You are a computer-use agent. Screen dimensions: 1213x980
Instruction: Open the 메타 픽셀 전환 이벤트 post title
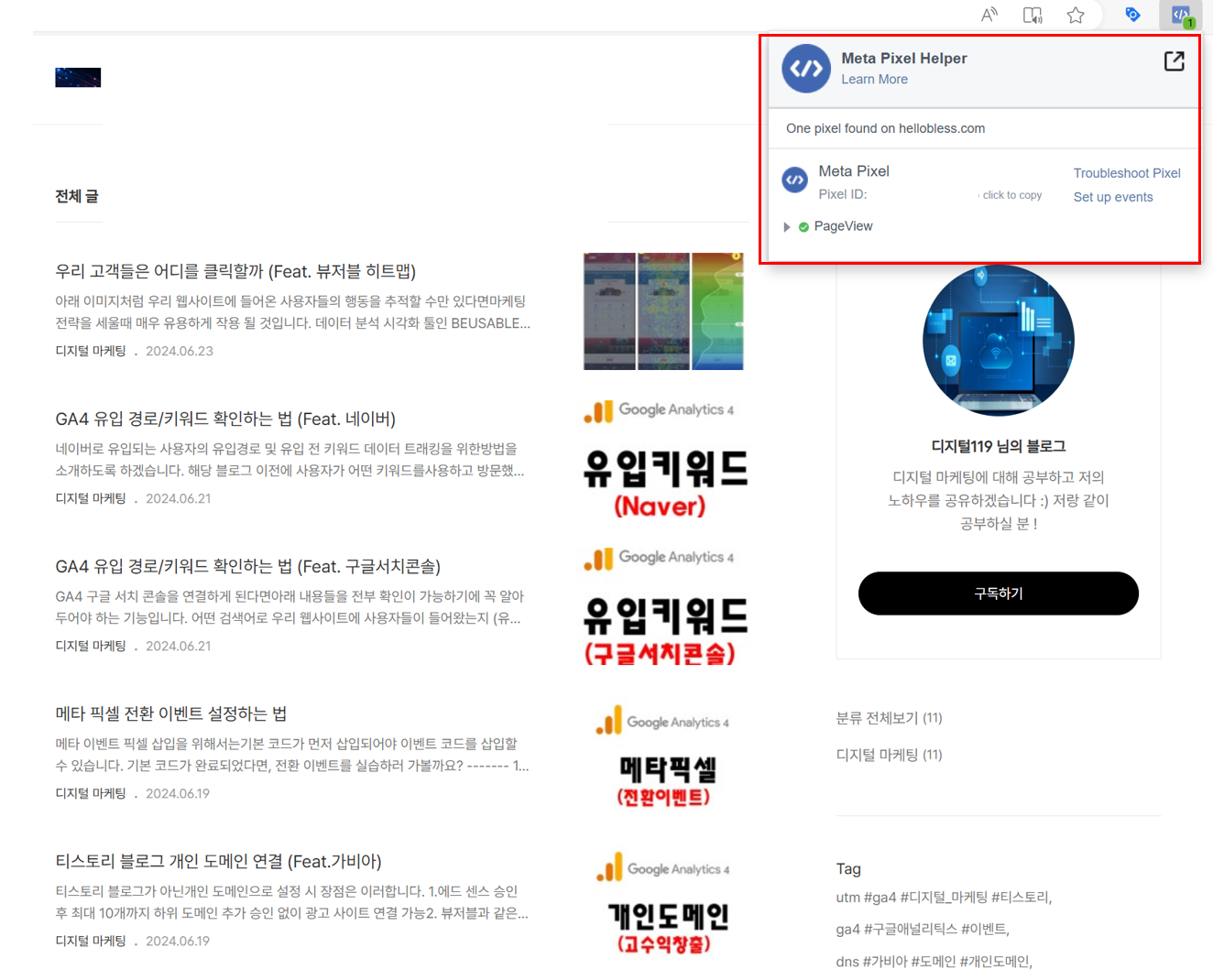coord(171,713)
